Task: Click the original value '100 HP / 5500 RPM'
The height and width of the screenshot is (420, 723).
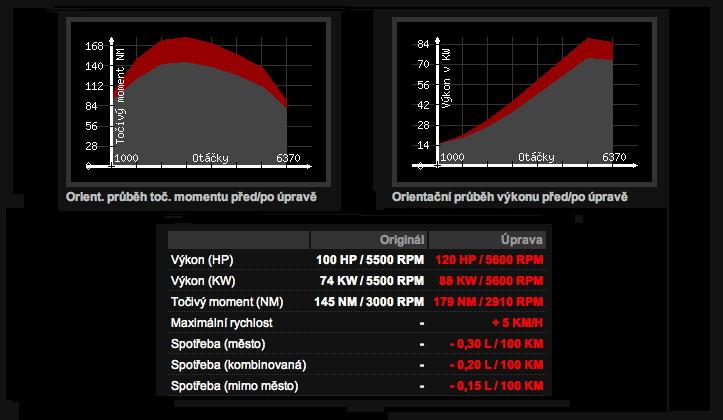Action: [370, 260]
